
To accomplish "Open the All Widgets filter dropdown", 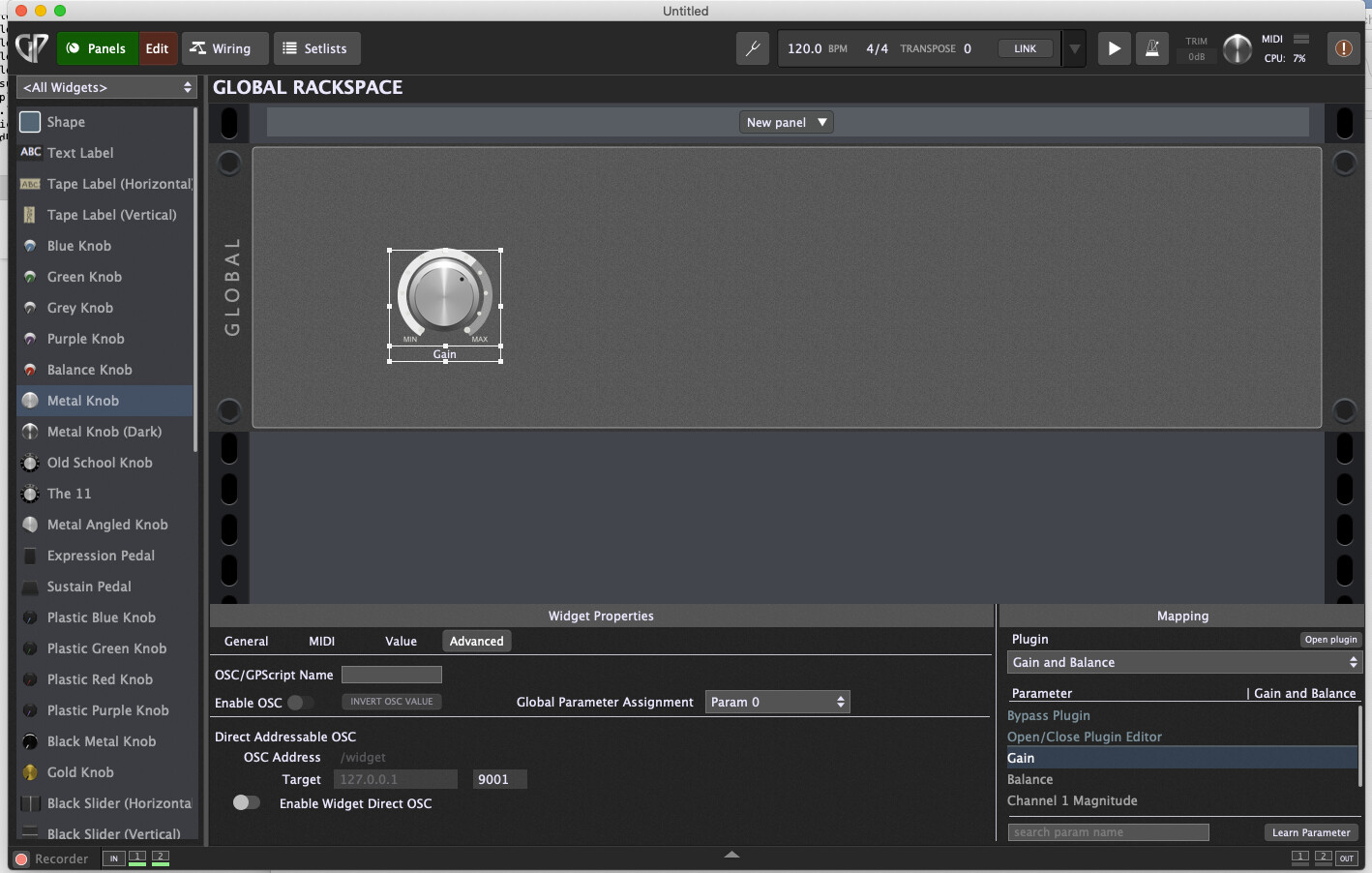I will pyautogui.click(x=106, y=87).
